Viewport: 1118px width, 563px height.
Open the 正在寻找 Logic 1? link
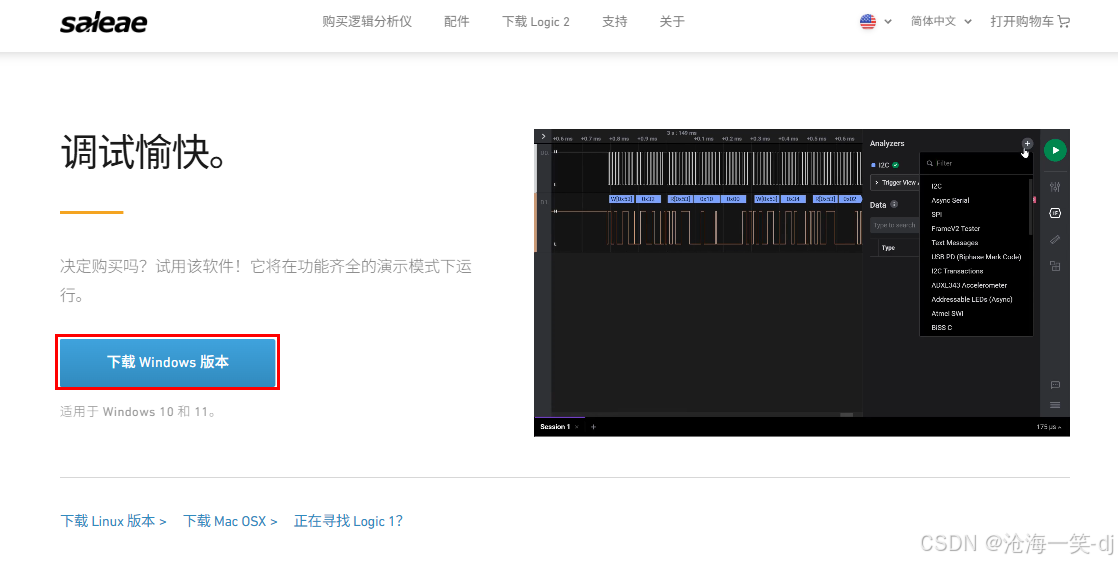pos(348,521)
